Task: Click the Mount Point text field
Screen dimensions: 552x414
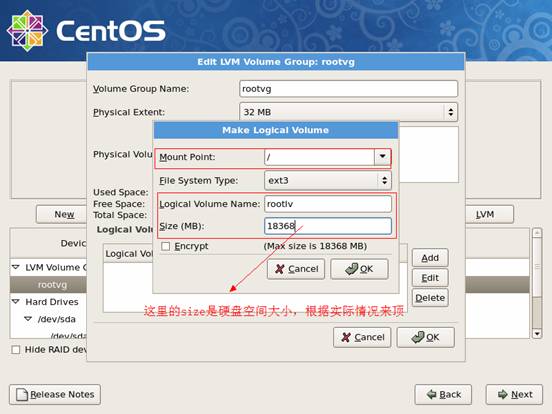Action: (x=319, y=157)
